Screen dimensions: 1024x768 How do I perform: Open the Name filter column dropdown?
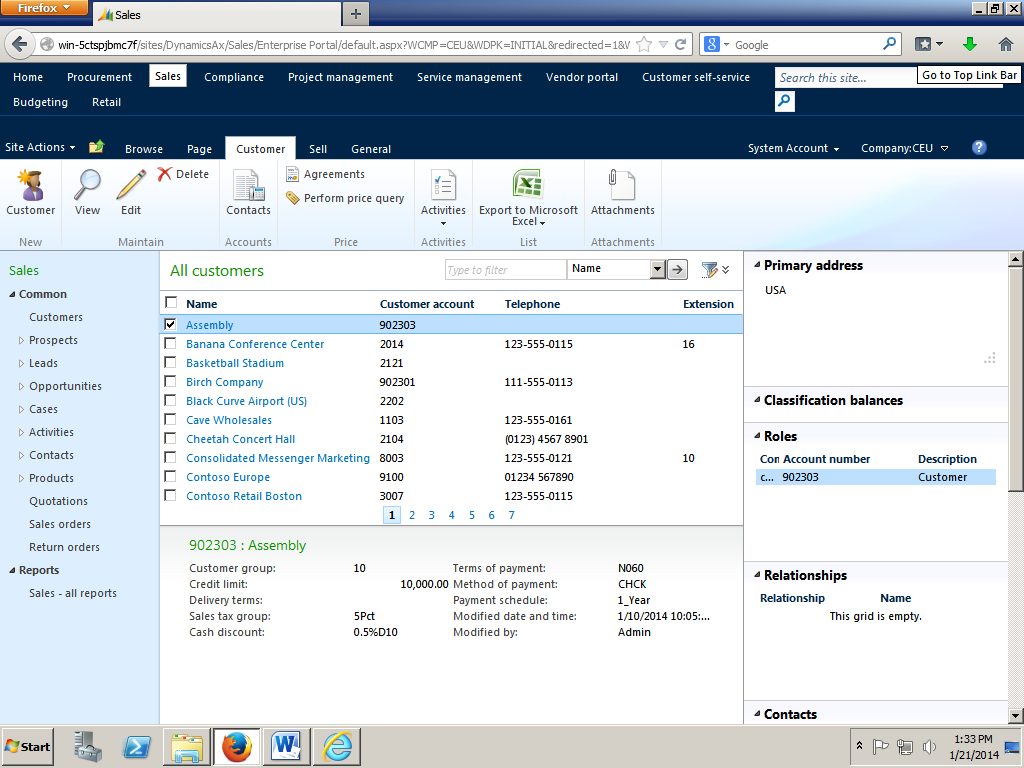pos(655,269)
